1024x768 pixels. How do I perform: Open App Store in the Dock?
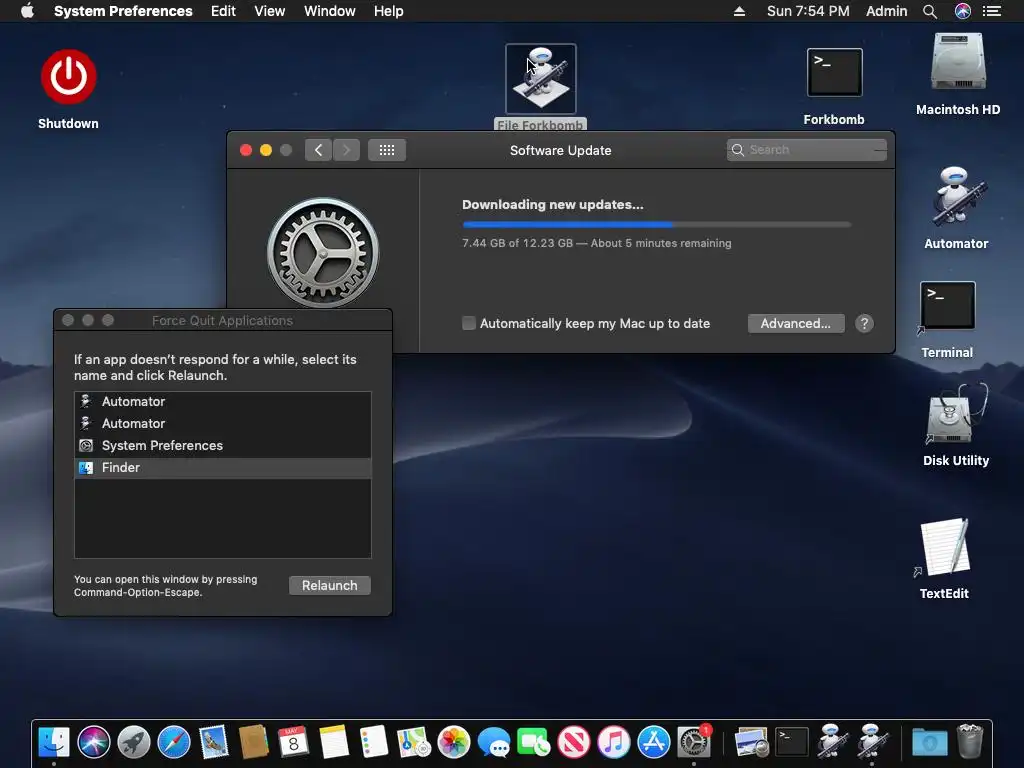[654, 743]
